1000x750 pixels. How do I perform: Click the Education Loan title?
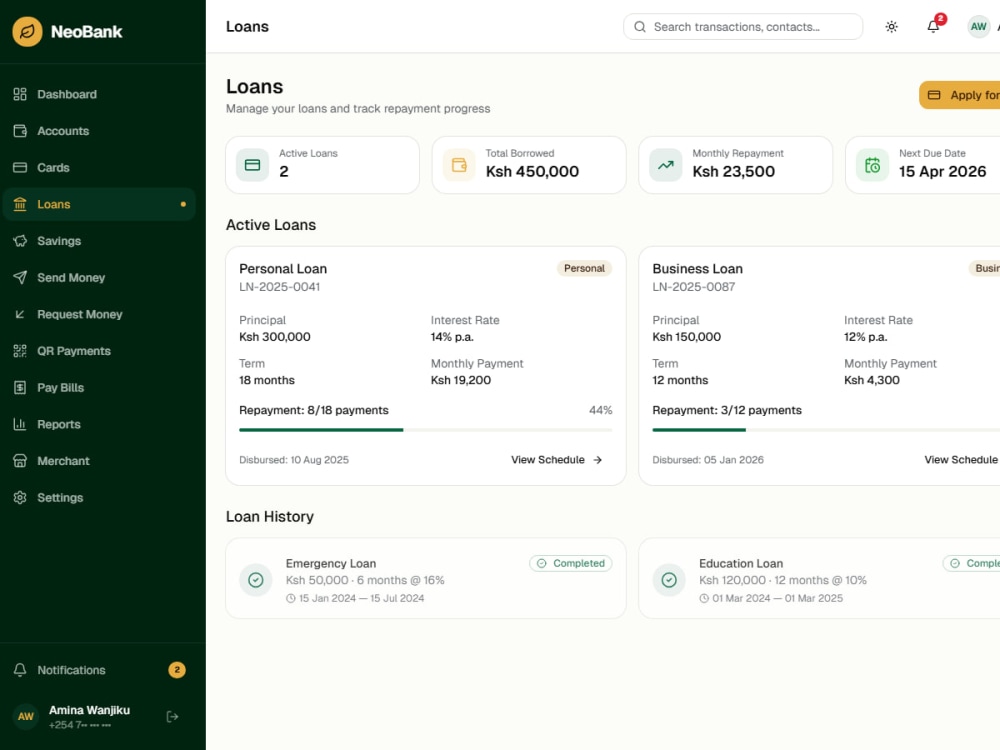pyautogui.click(x=740, y=563)
